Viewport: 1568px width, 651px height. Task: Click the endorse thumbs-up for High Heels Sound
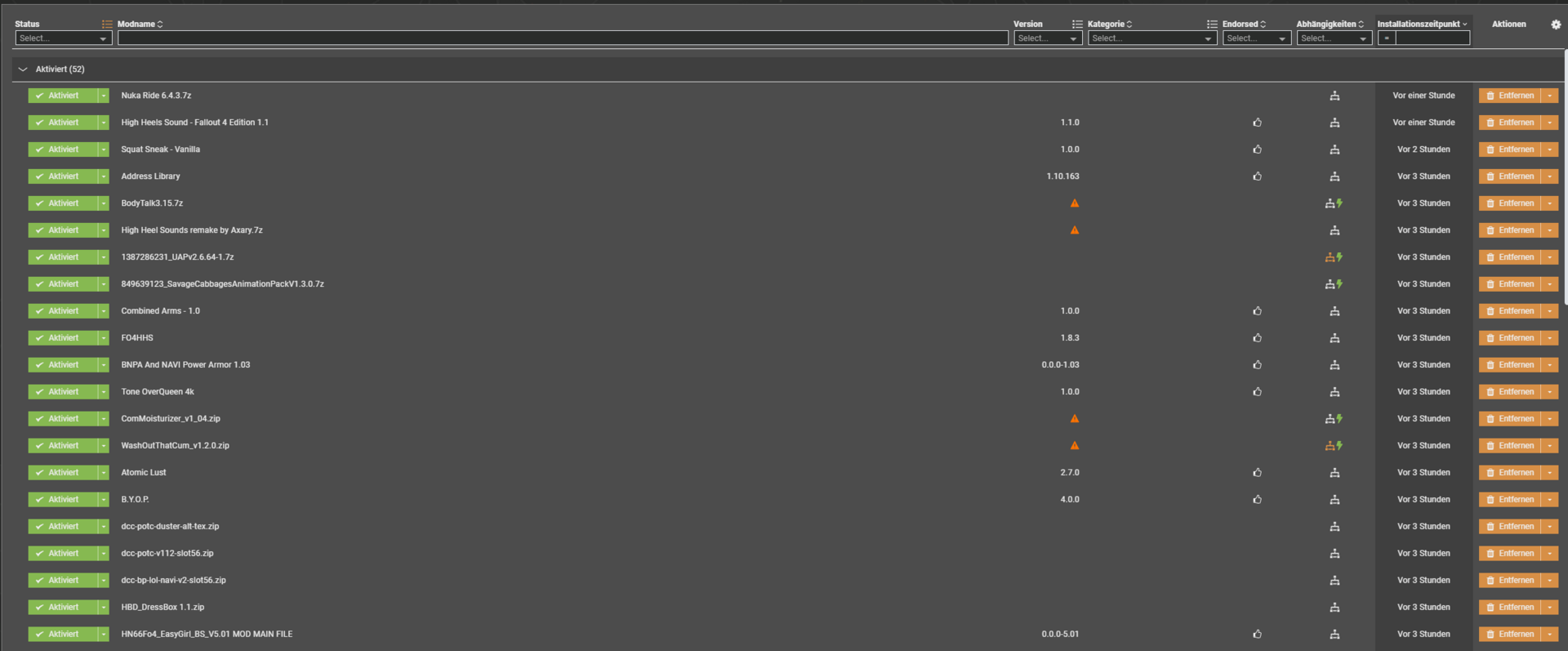tap(1257, 123)
